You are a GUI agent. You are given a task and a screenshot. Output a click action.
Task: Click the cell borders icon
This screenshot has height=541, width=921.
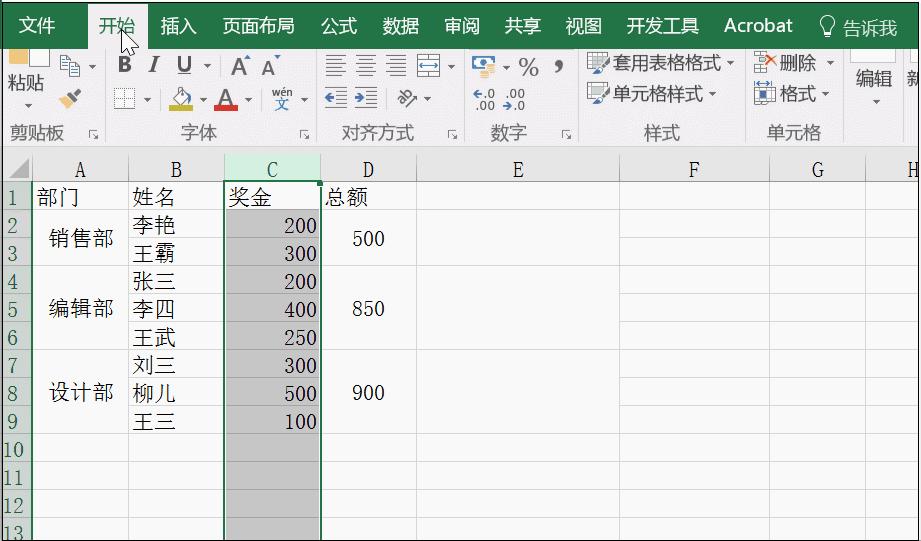click(125, 99)
